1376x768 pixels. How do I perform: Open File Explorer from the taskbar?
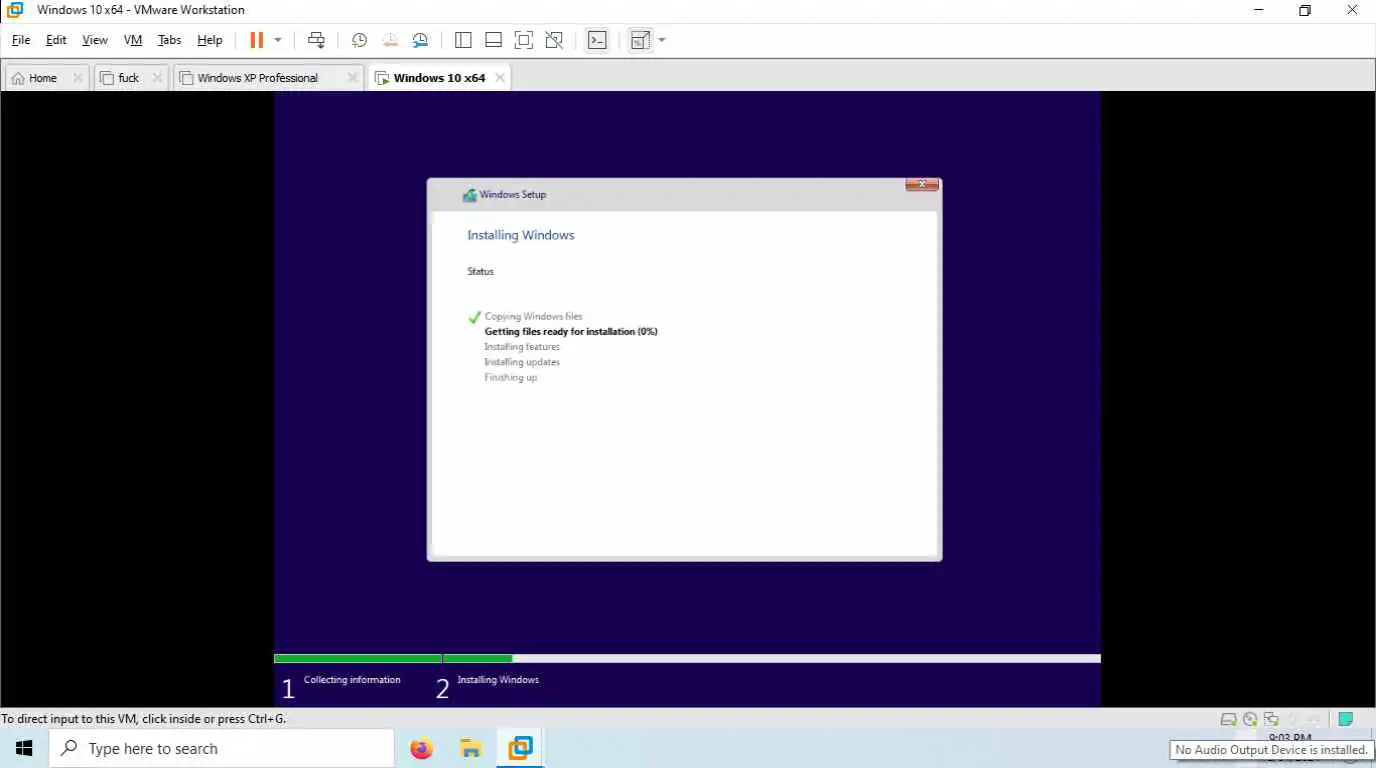pyautogui.click(x=471, y=748)
